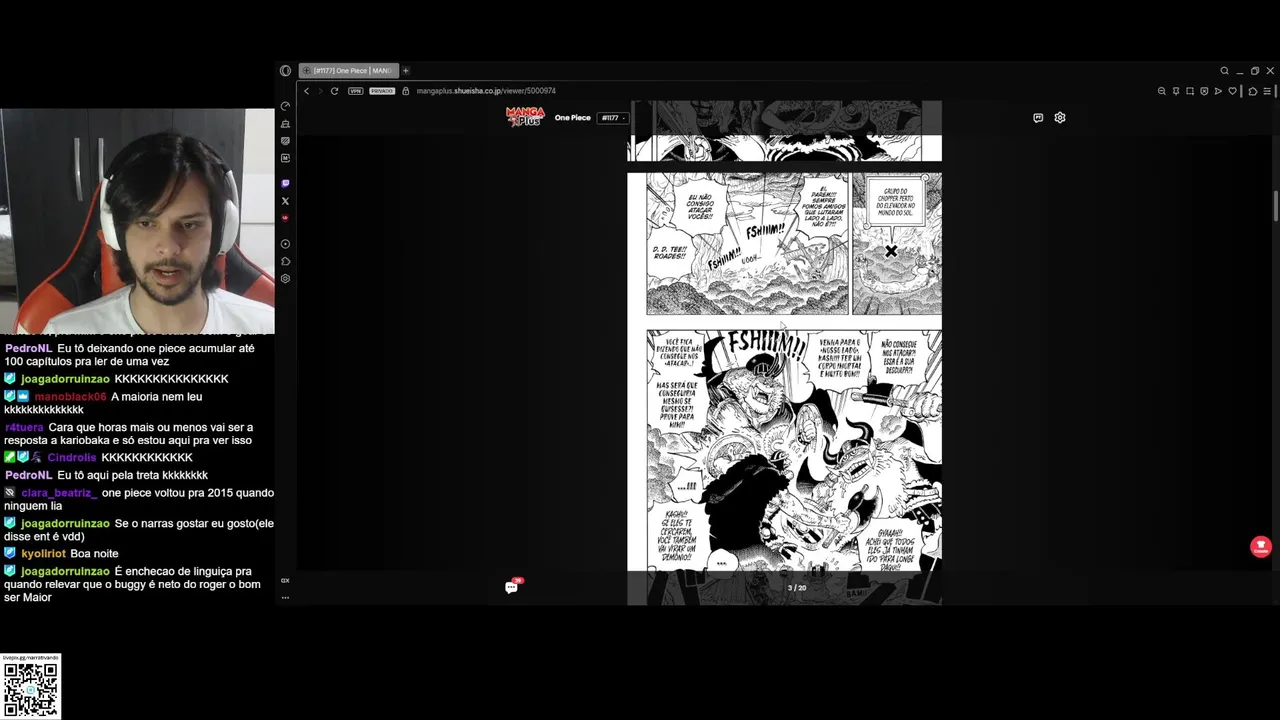Click username r4tuera in chat
The width and height of the screenshot is (1280, 720).
pyautogui.click(x=24, y=427)
